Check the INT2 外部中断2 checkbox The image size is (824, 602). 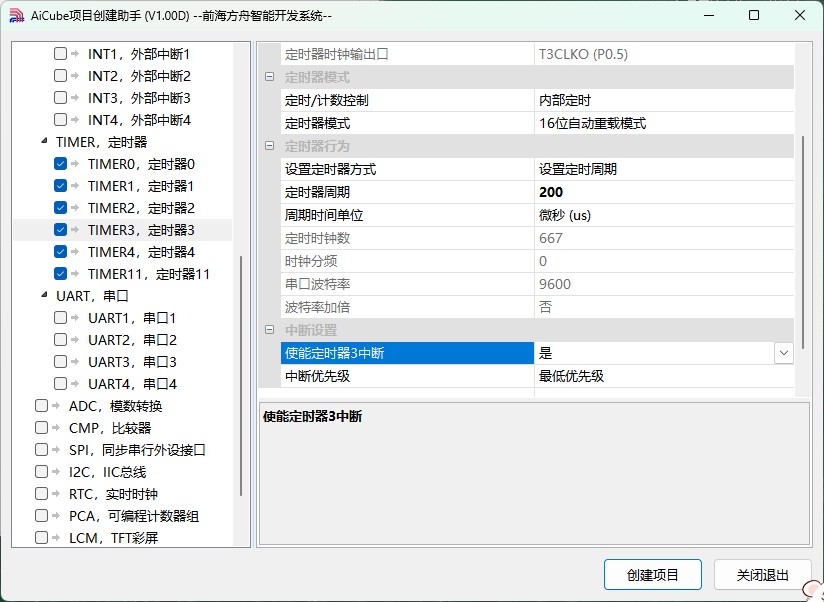coord(60,76)
